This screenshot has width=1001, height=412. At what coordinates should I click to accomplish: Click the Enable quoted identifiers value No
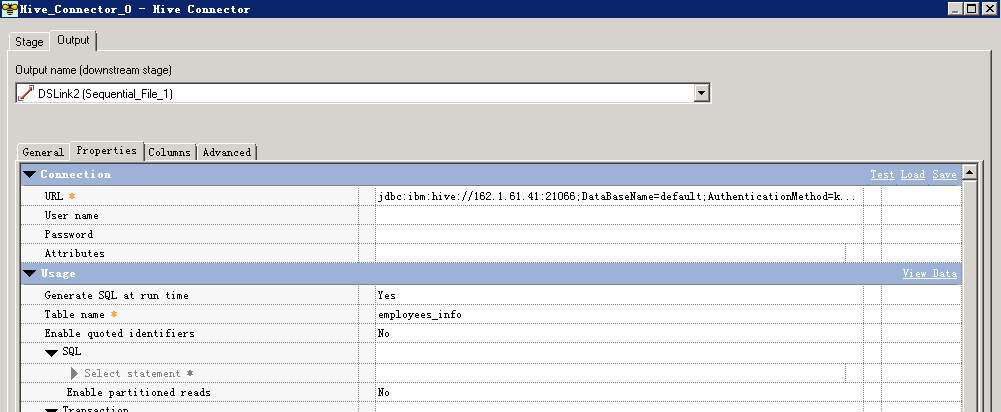(x=384, y=333)
